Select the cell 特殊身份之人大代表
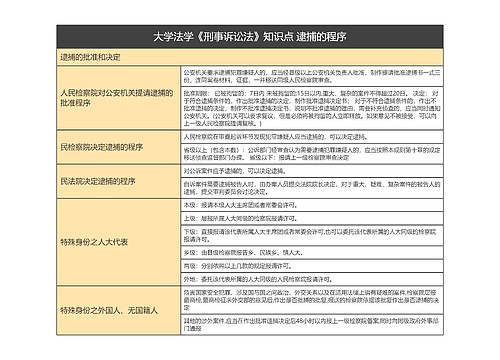The height and width of the screenshot is (360, 500). (x=119, y=242)
